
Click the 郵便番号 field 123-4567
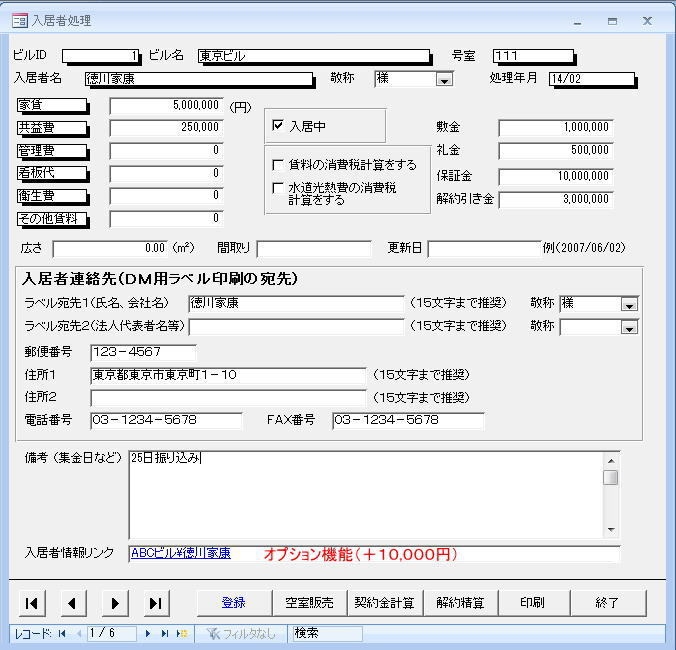click(144, 353)
